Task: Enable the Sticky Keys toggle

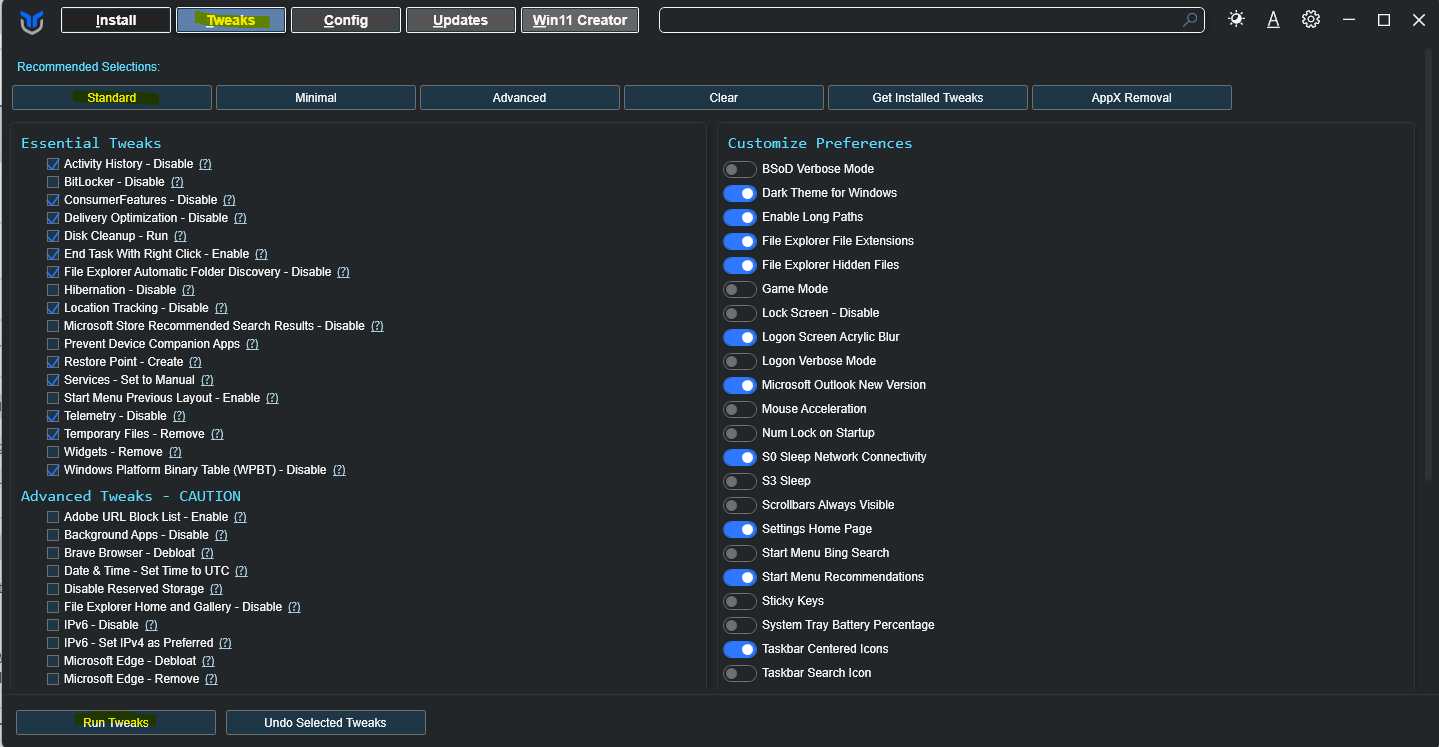Action: pyautogui.click(x=740, y=601)
